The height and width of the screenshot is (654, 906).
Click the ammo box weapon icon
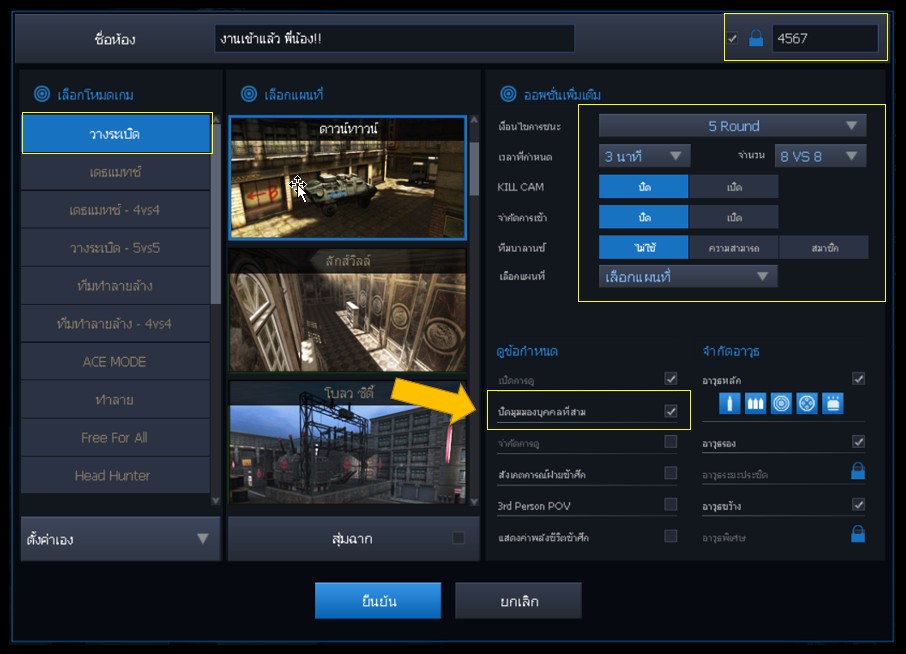833,403
